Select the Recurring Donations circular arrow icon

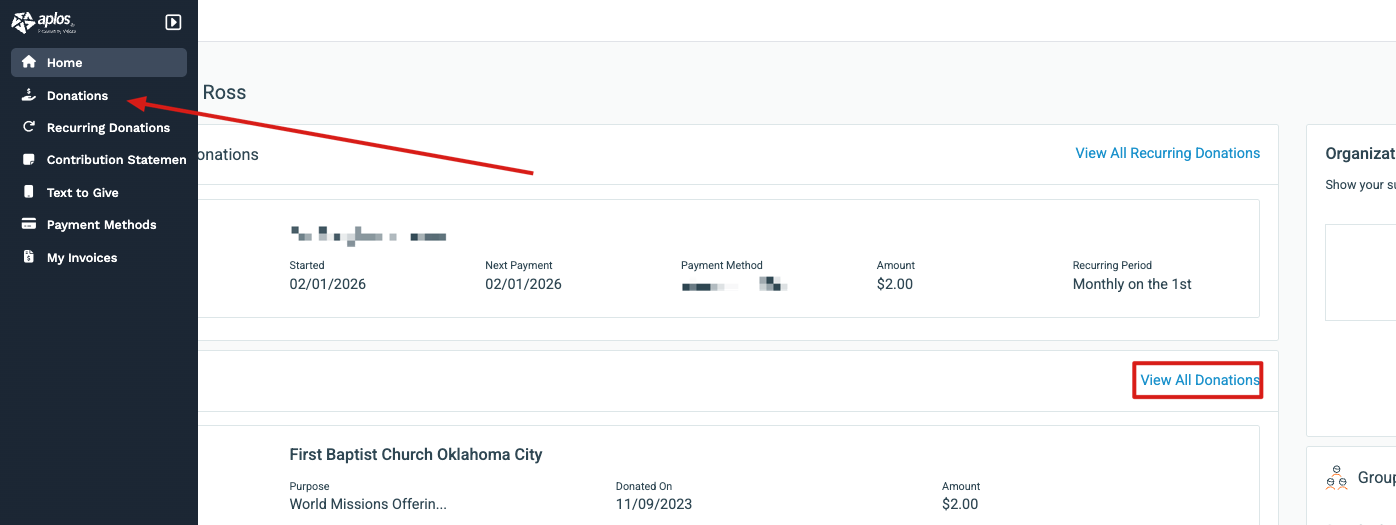pos(29,127)
